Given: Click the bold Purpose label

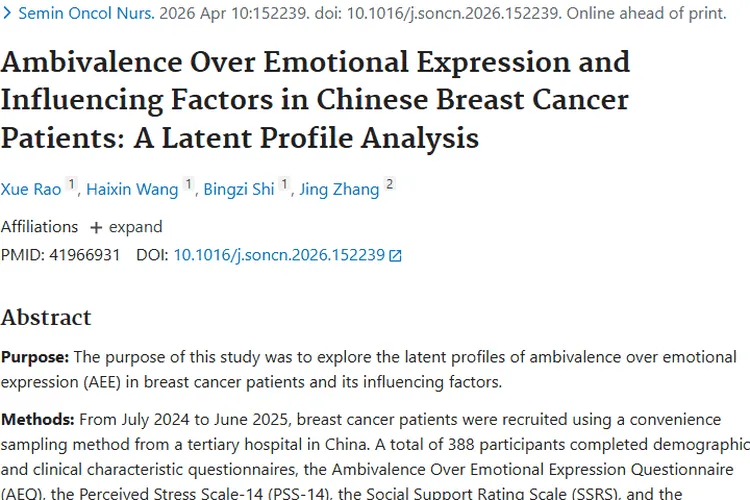Looking at the screenshot, I should pyautogui.click(x=35, y=357).
